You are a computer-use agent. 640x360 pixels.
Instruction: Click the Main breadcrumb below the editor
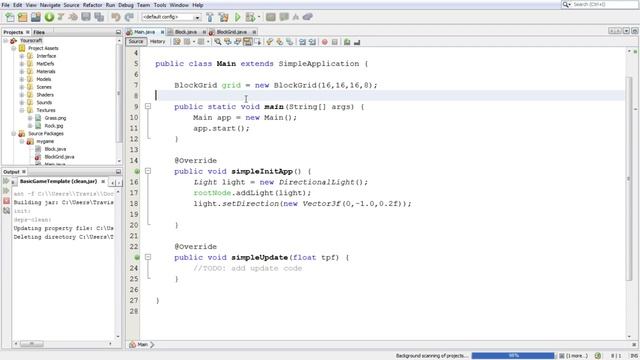tap(142, 345)
